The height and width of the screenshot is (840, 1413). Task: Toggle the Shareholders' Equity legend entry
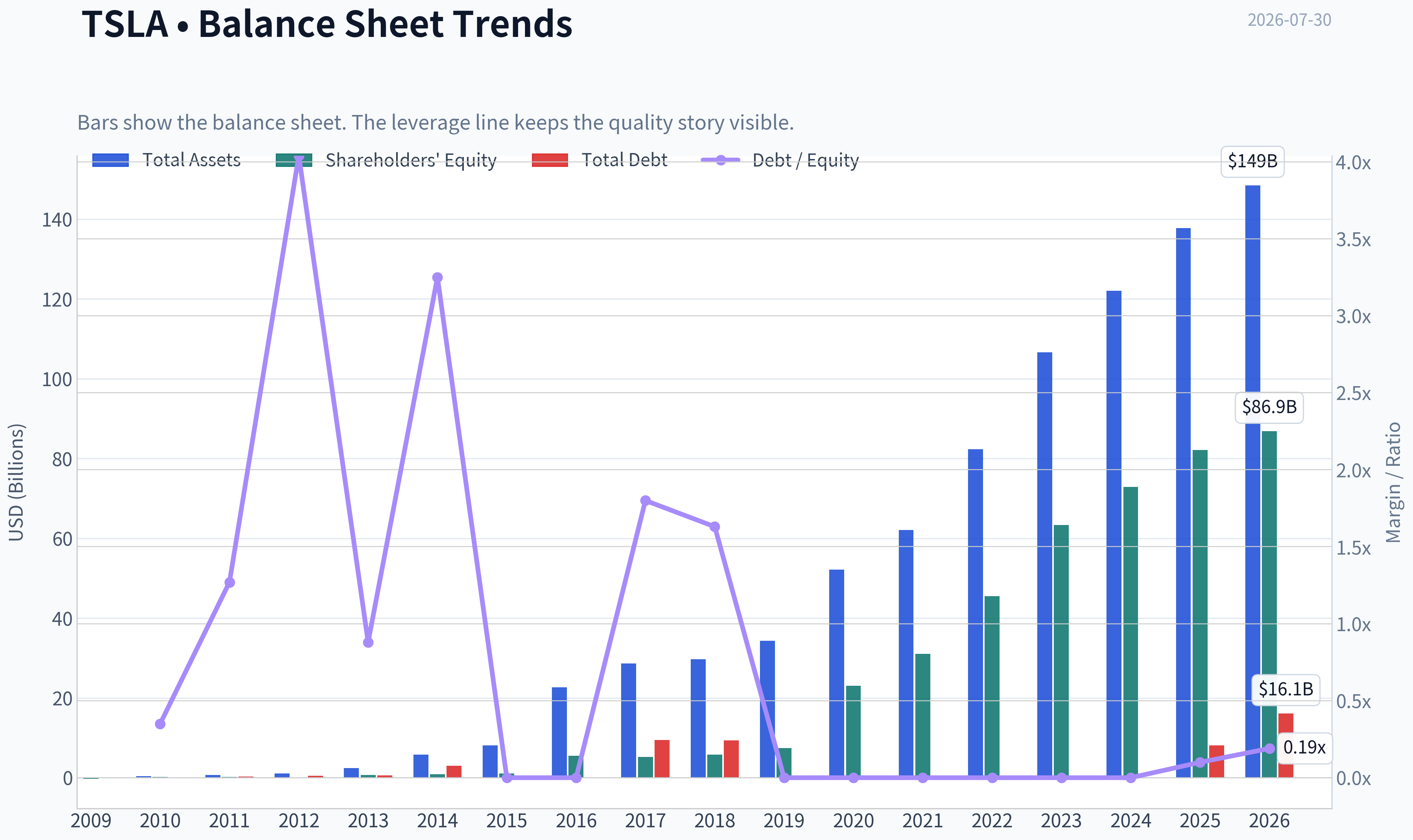(x=386, y=160)
